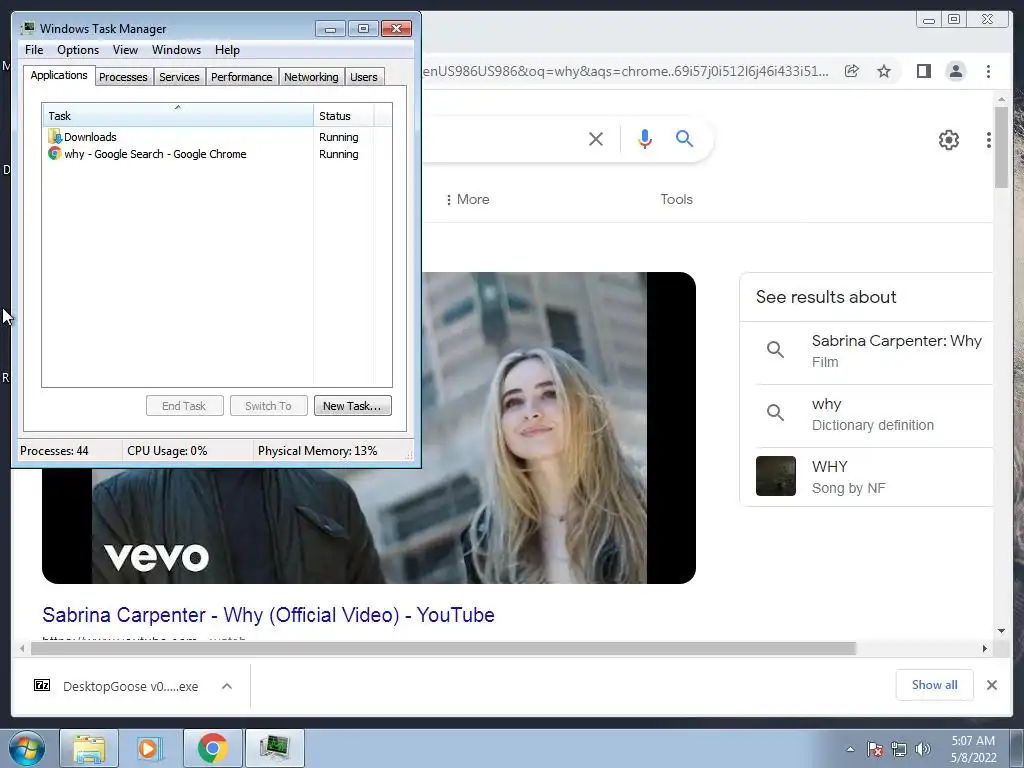Click the horizontal scrollbar left arrow in Chrome

22,648
